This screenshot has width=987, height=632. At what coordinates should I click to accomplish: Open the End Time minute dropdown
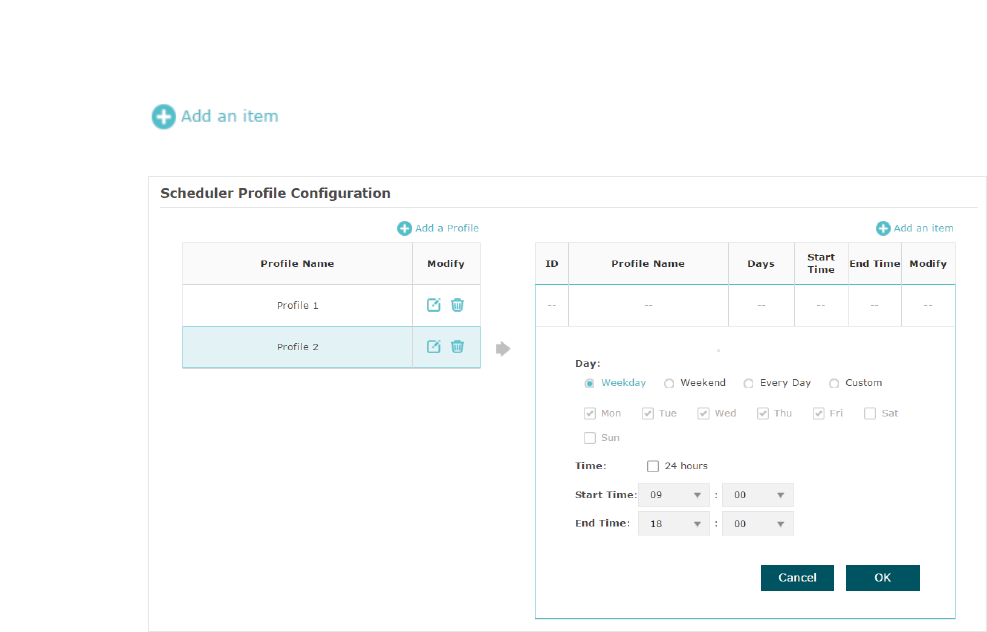758,524
